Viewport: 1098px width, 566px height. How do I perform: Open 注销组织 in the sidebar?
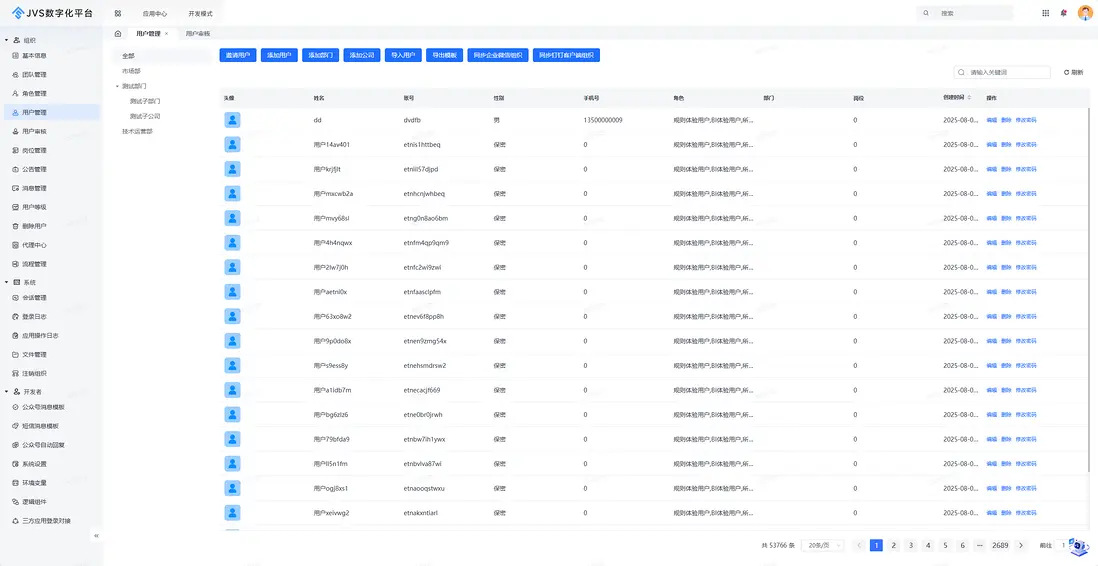pos(34,373)
